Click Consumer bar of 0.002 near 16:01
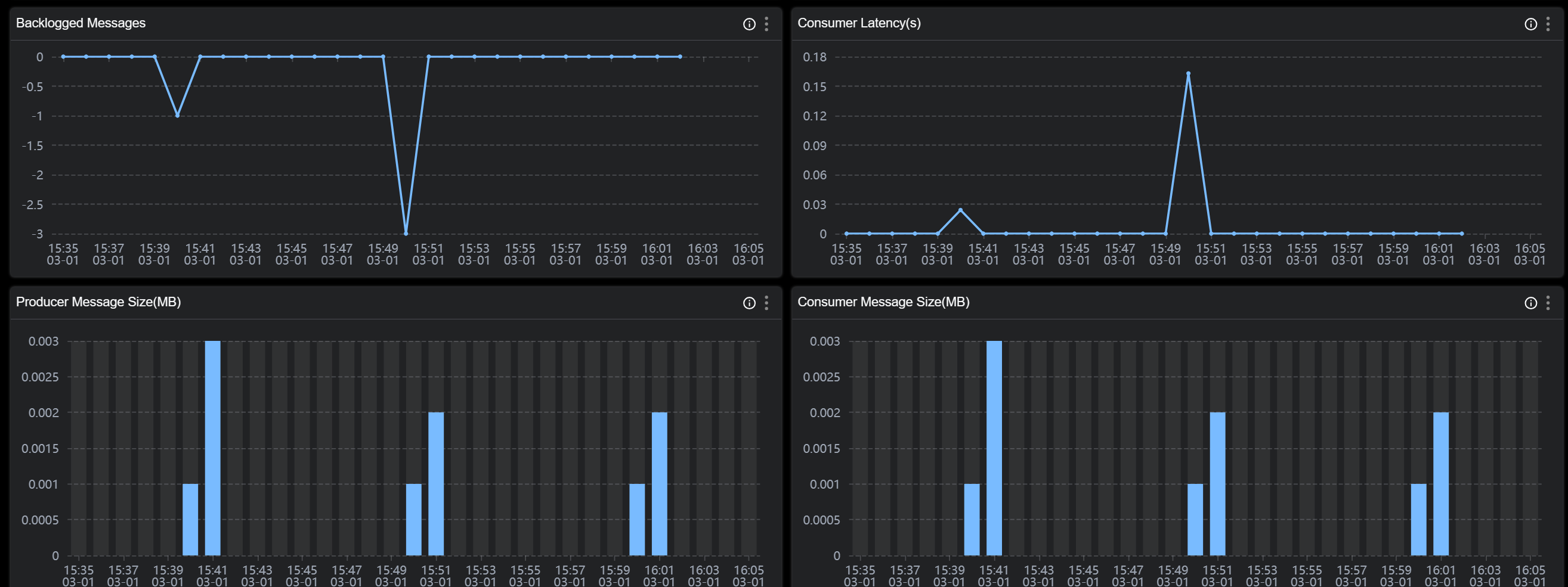1568x587 pixels. click(1441, 483)
